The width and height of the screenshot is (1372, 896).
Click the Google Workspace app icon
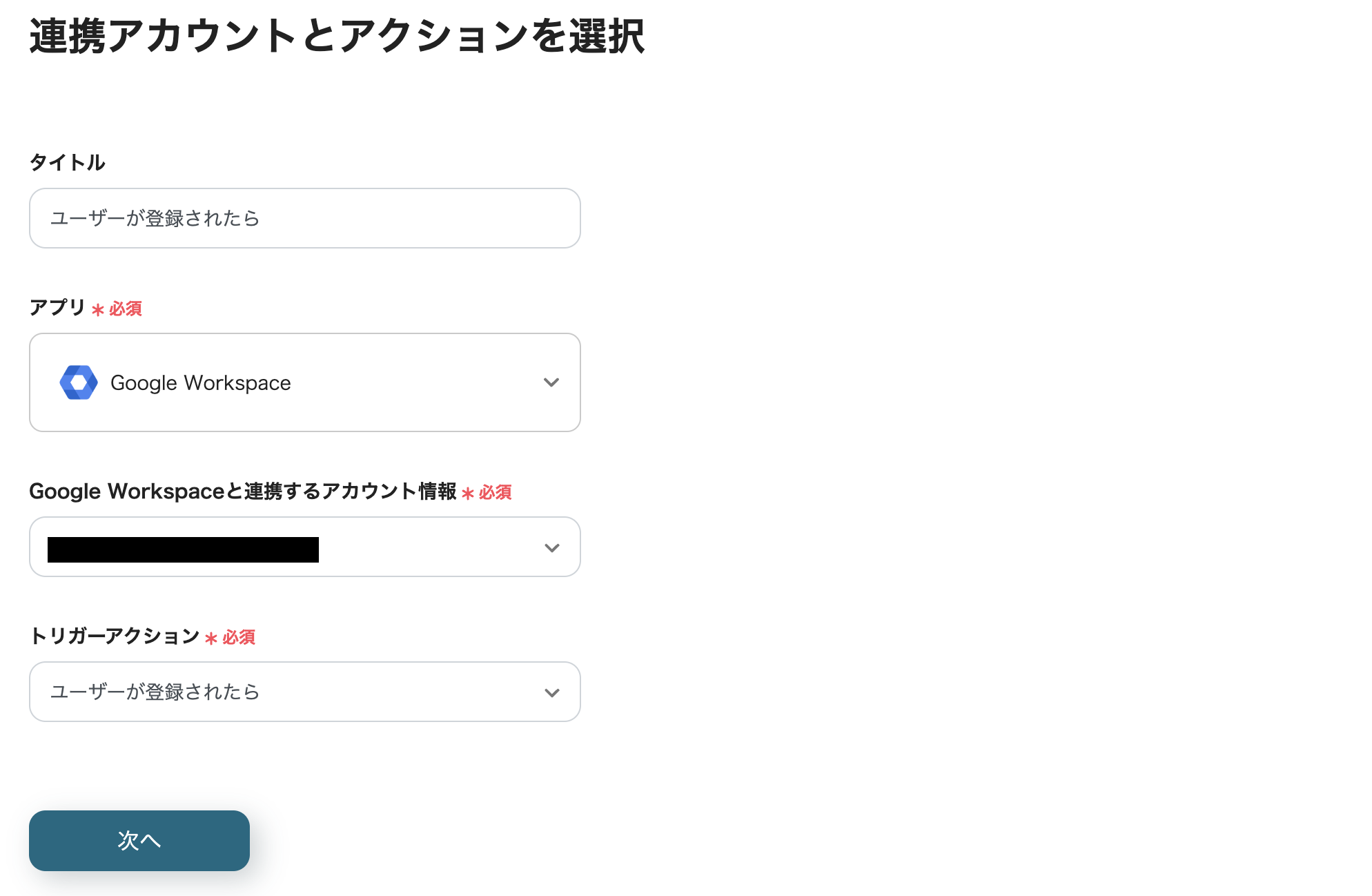point(78,382)
